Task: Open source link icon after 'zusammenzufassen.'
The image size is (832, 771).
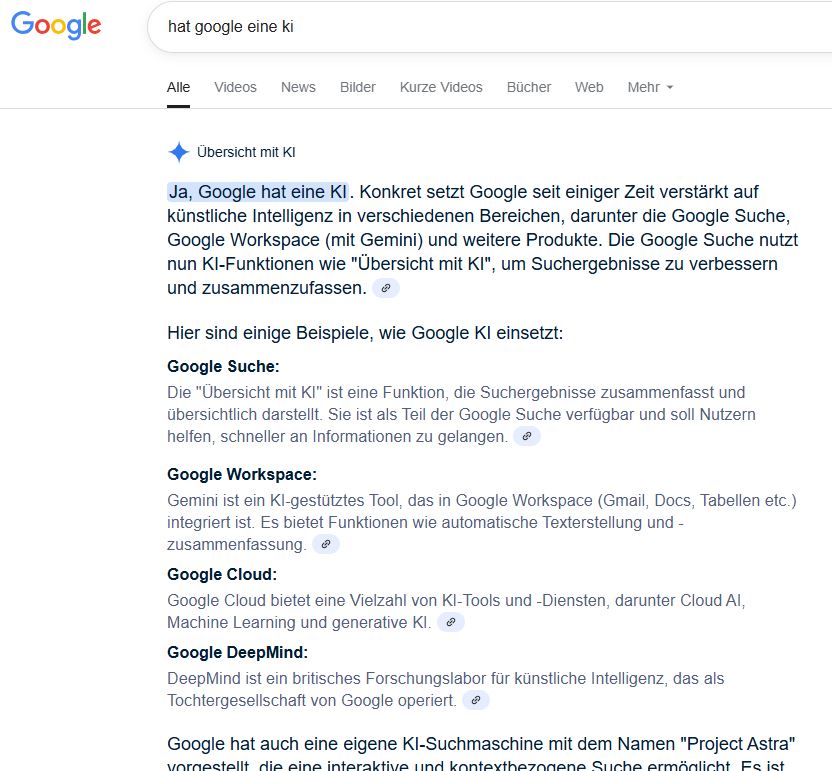Action: tap(386, 288)
